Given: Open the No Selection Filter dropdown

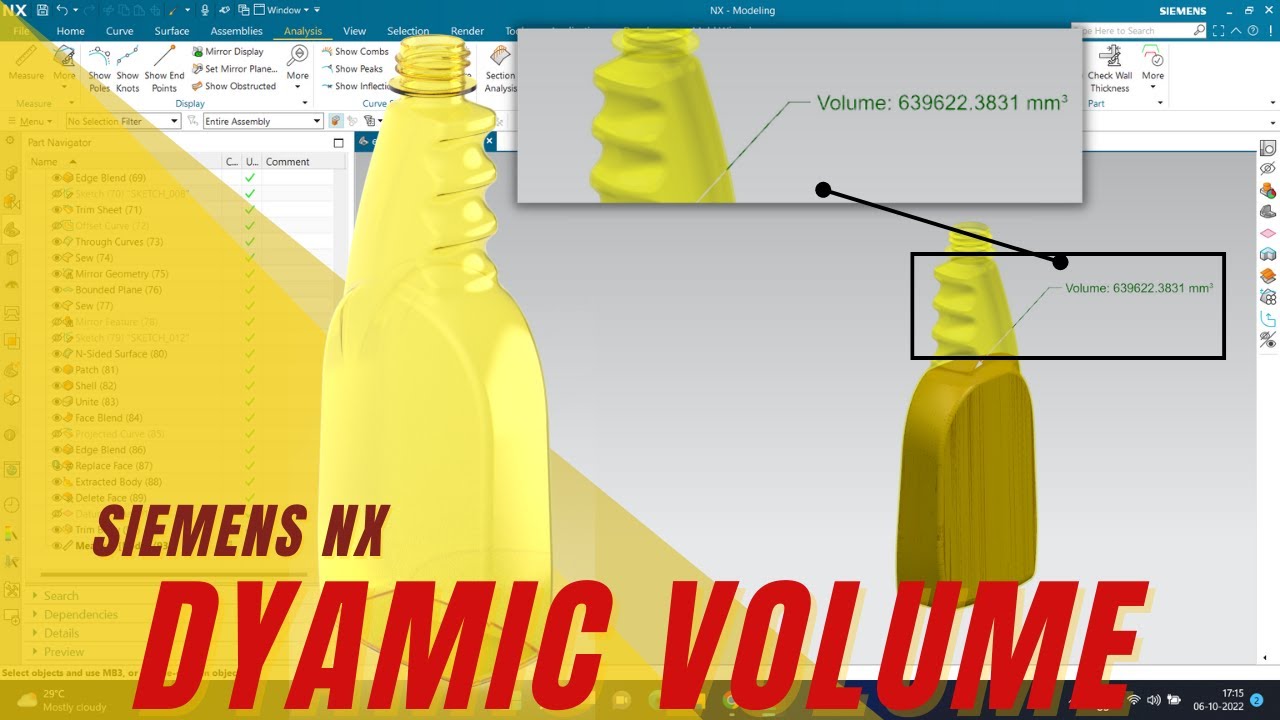Looking at the screenshot, I should pos(123,121).
